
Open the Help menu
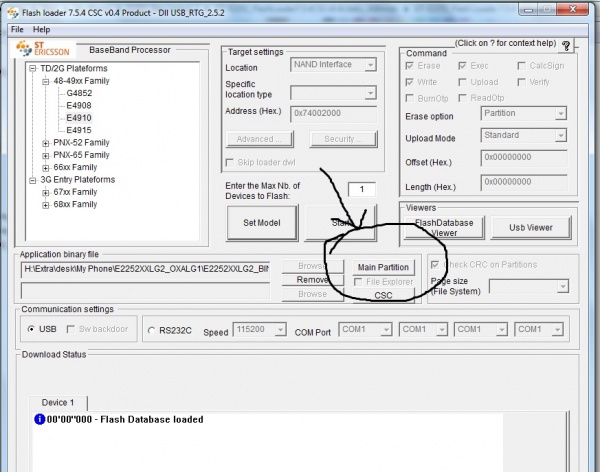41,29
